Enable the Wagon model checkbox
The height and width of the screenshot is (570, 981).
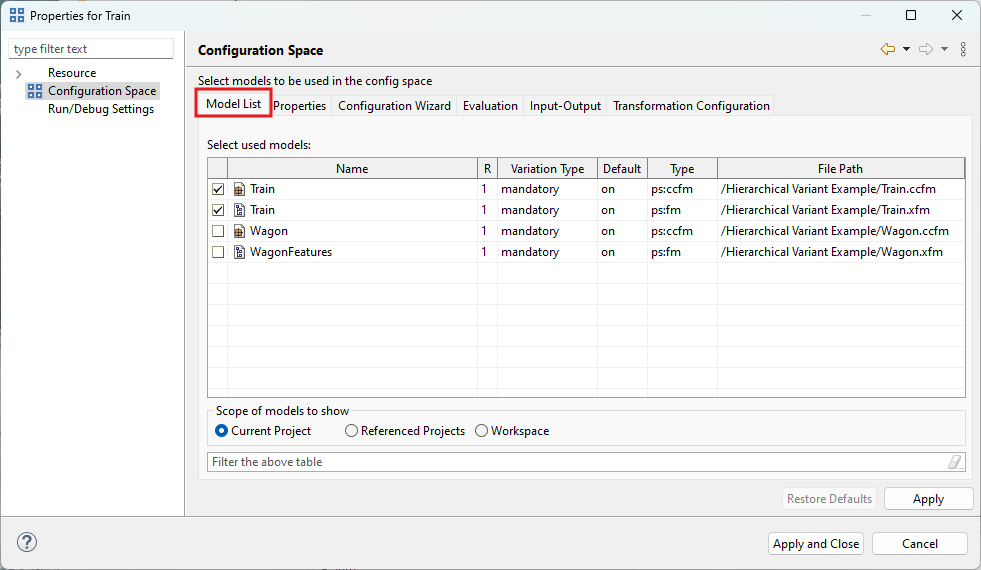[x=218, y=231]
